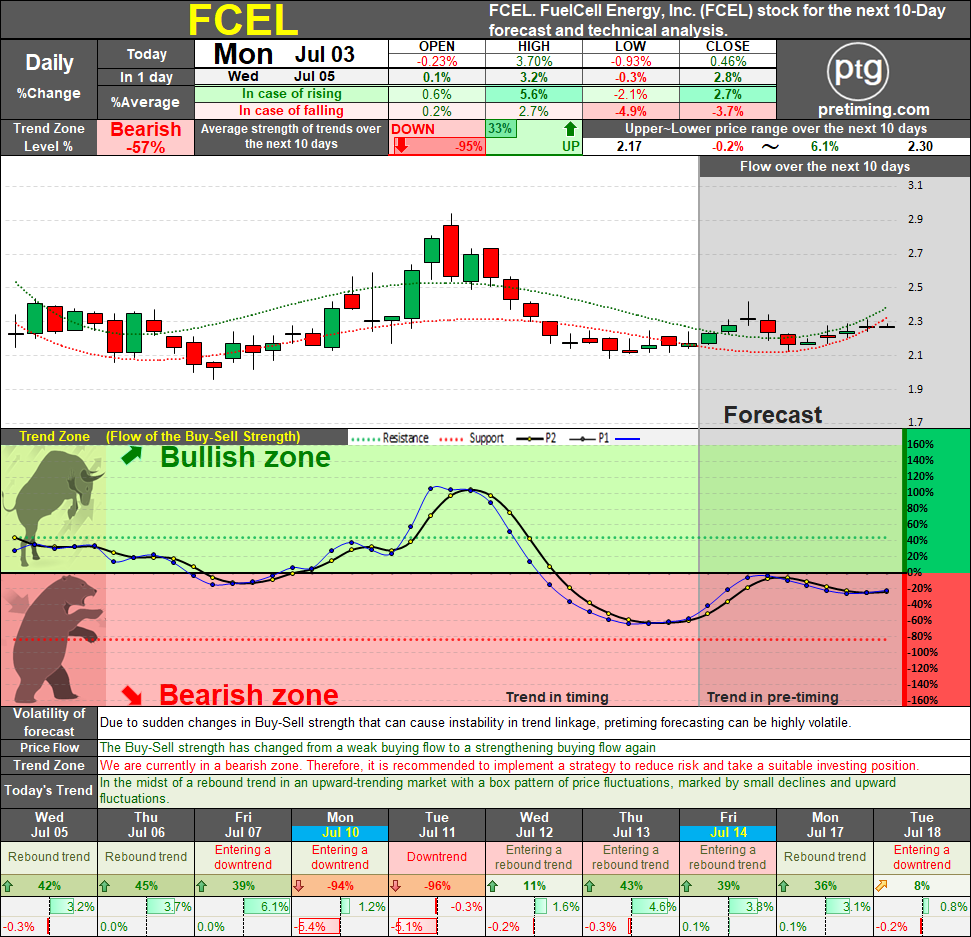Viewport: 971px width, 937px height.
Task: Select the 'Trend in timing' label
Action: click(557, 697)
